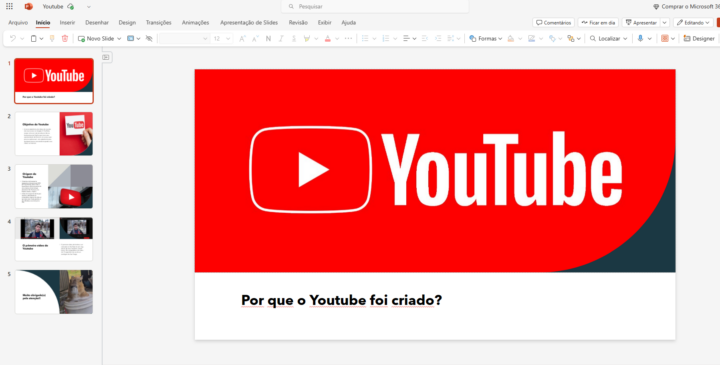This screenshot has height=365, width=720.
Task: Open the font name combo box
Action: [184, 39]
